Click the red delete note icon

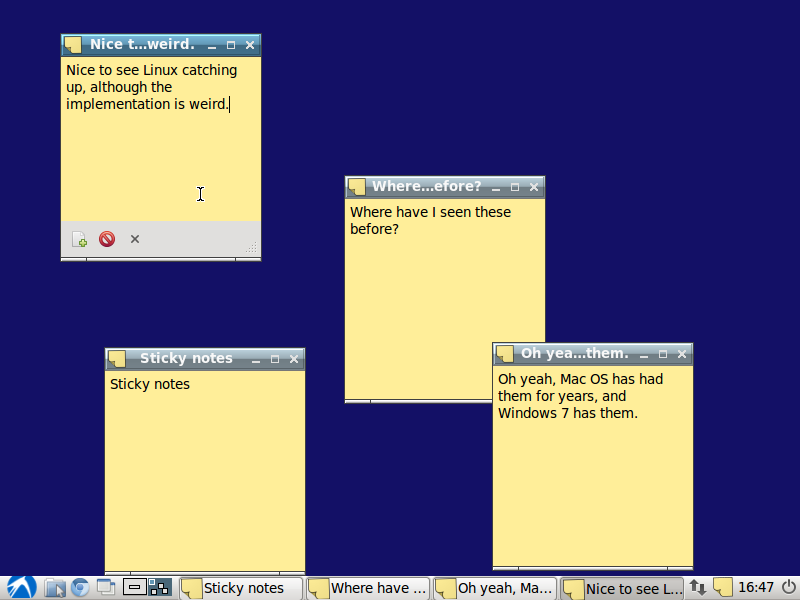coord(107,239)
